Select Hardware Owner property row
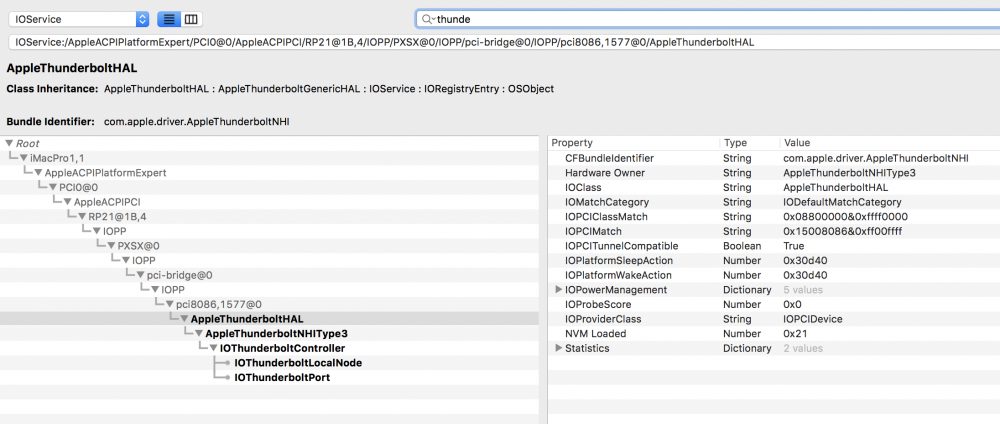 click(x=774, y=172)
